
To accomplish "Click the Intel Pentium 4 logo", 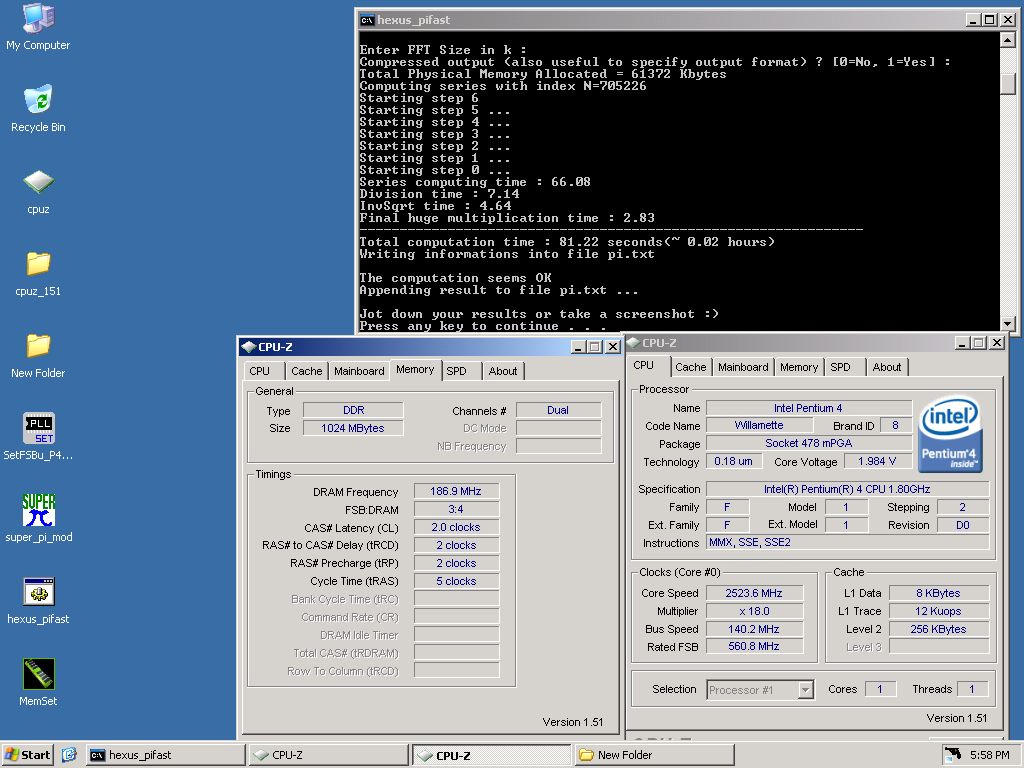I will [x=950, y=434].
